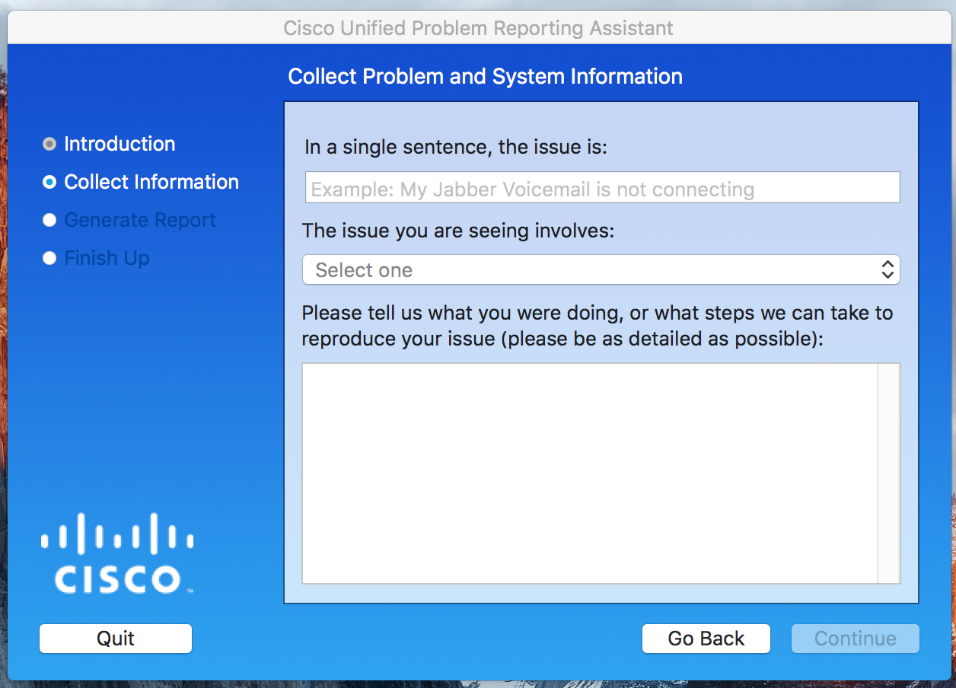Click the Collect Problem and System Information heading
Image resolution: width=956 pixels, height=688 pixels.
(485, 77)
